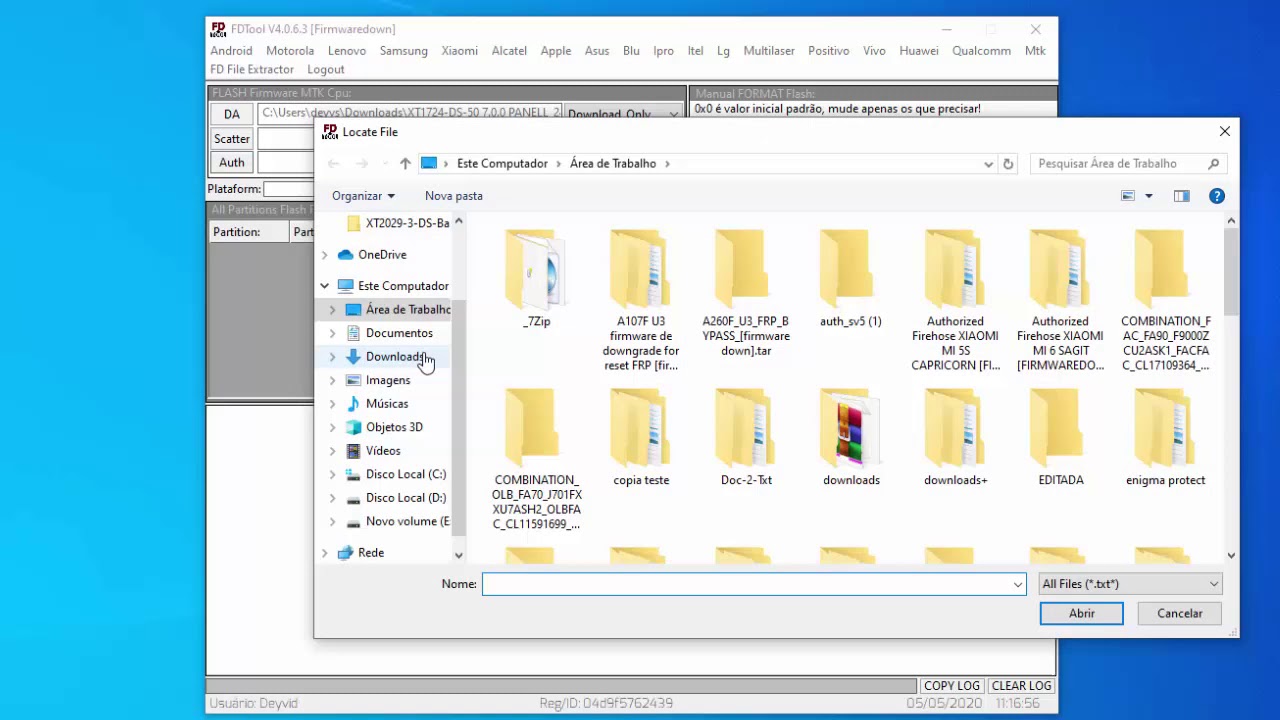Click the DA button in FDTool

232,115
